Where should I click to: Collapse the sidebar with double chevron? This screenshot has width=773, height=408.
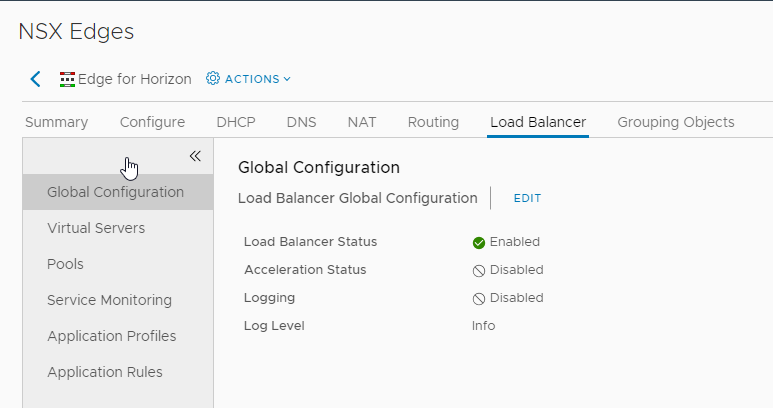click(x=195, y=156)
